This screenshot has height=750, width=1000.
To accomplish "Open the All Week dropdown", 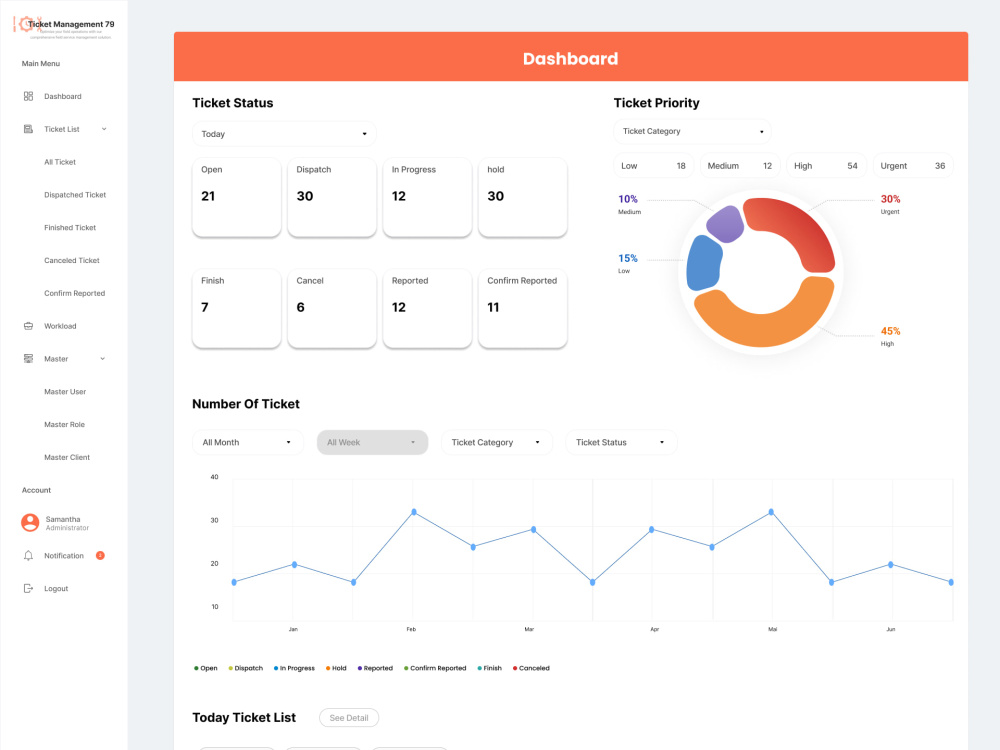I will pyautogui.click(x=372, y=442).
